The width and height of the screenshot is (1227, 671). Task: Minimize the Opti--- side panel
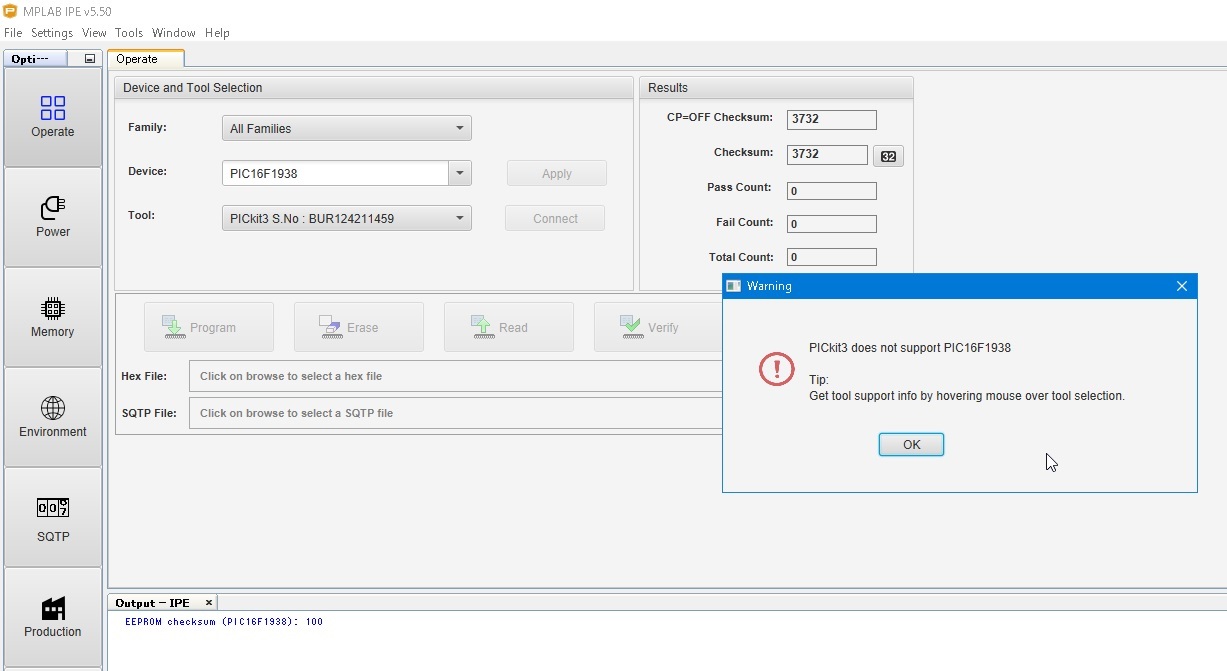pyautogui.click(x=90, y=59)
